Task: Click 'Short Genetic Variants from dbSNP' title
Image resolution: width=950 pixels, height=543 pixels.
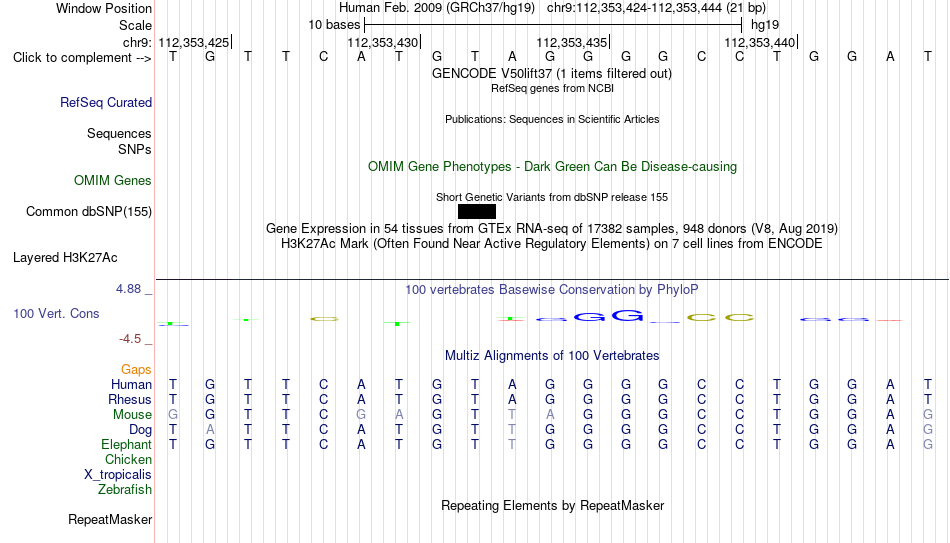Action: 552,198
